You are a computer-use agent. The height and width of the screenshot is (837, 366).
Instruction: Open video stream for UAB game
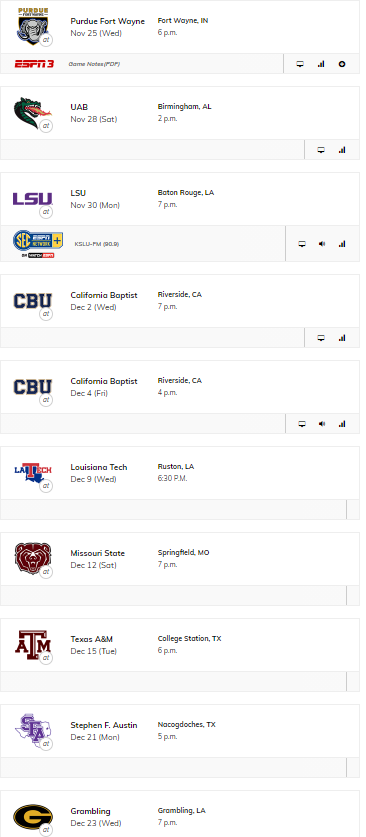pos(321,150)
